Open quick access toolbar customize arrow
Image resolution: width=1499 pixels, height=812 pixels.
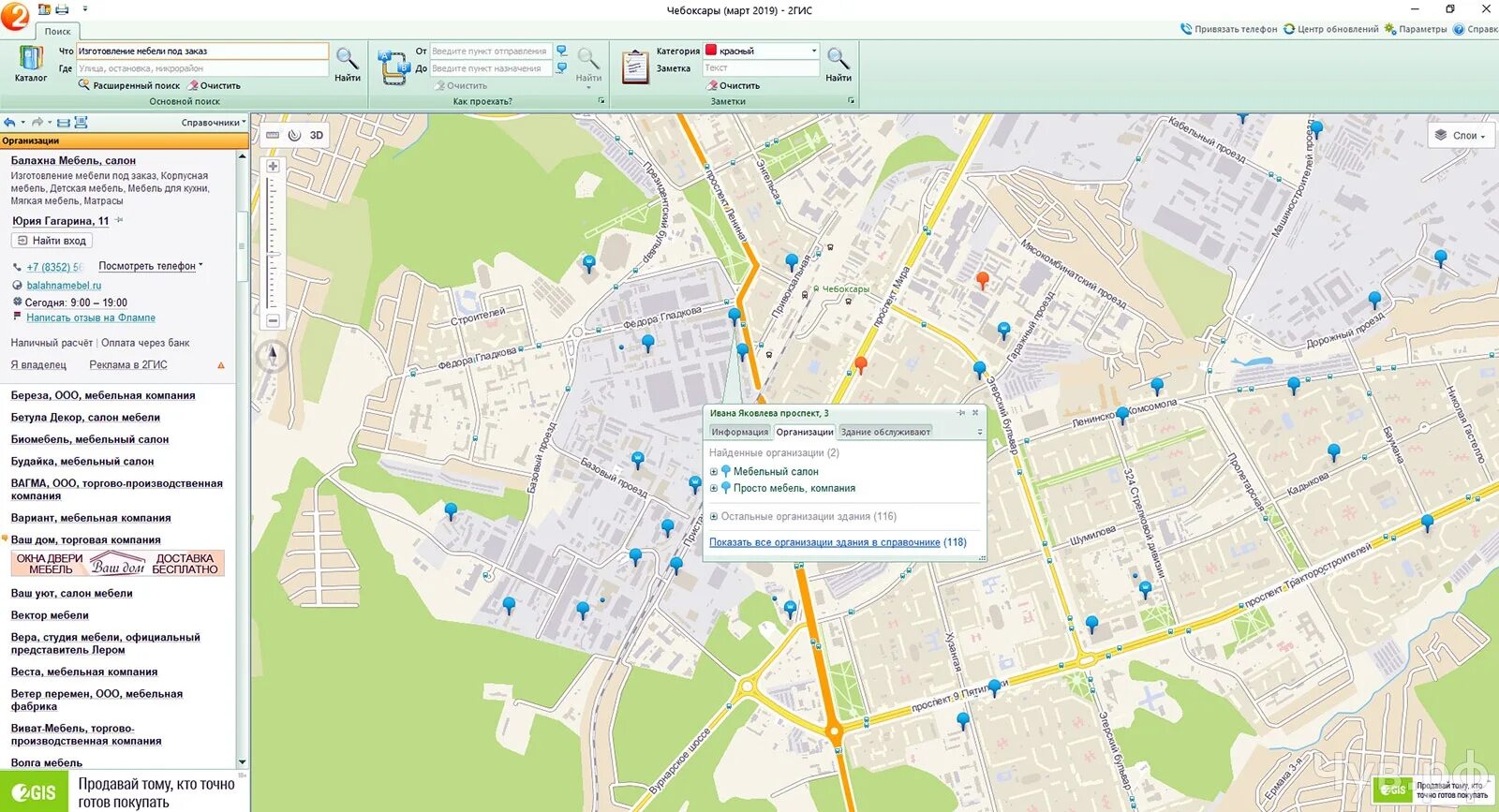tap(85, 9)
